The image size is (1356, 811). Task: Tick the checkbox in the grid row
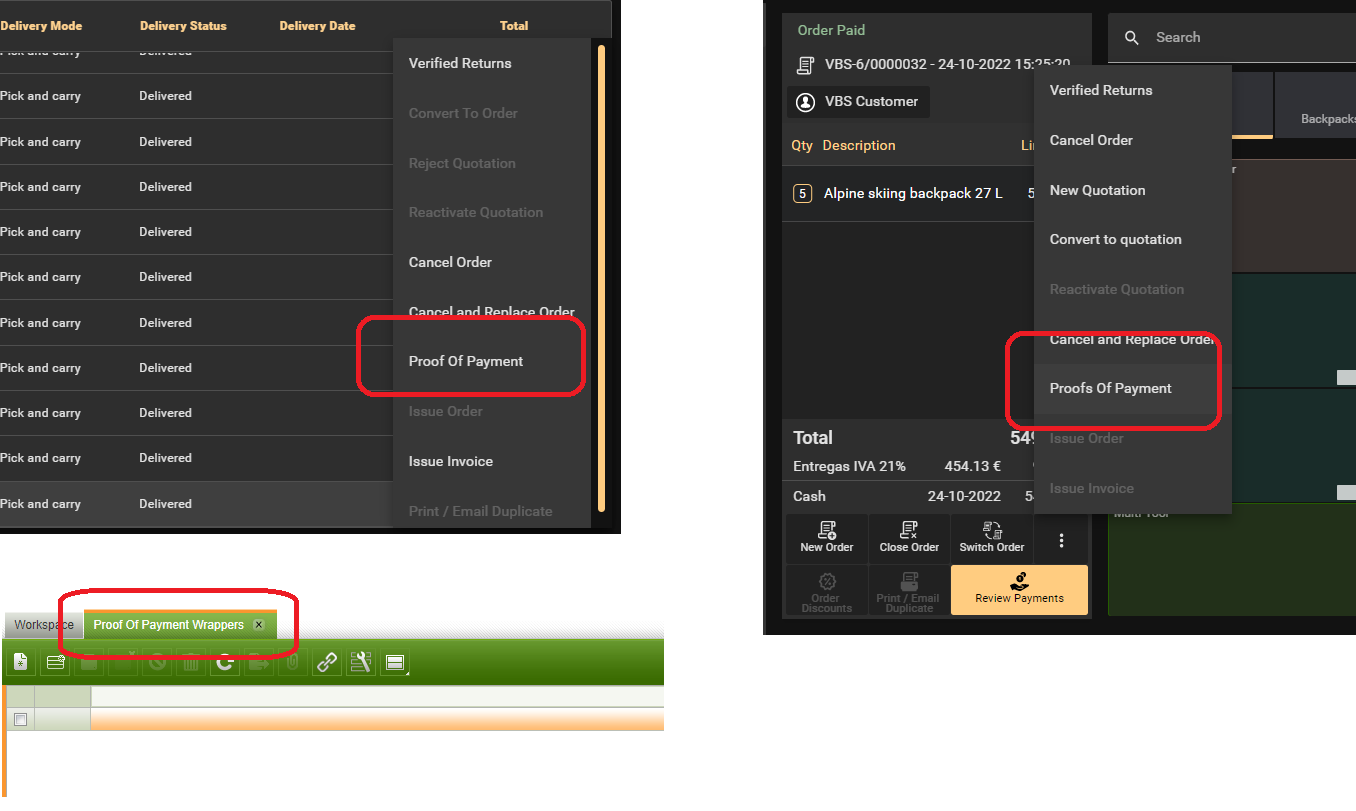20,719
